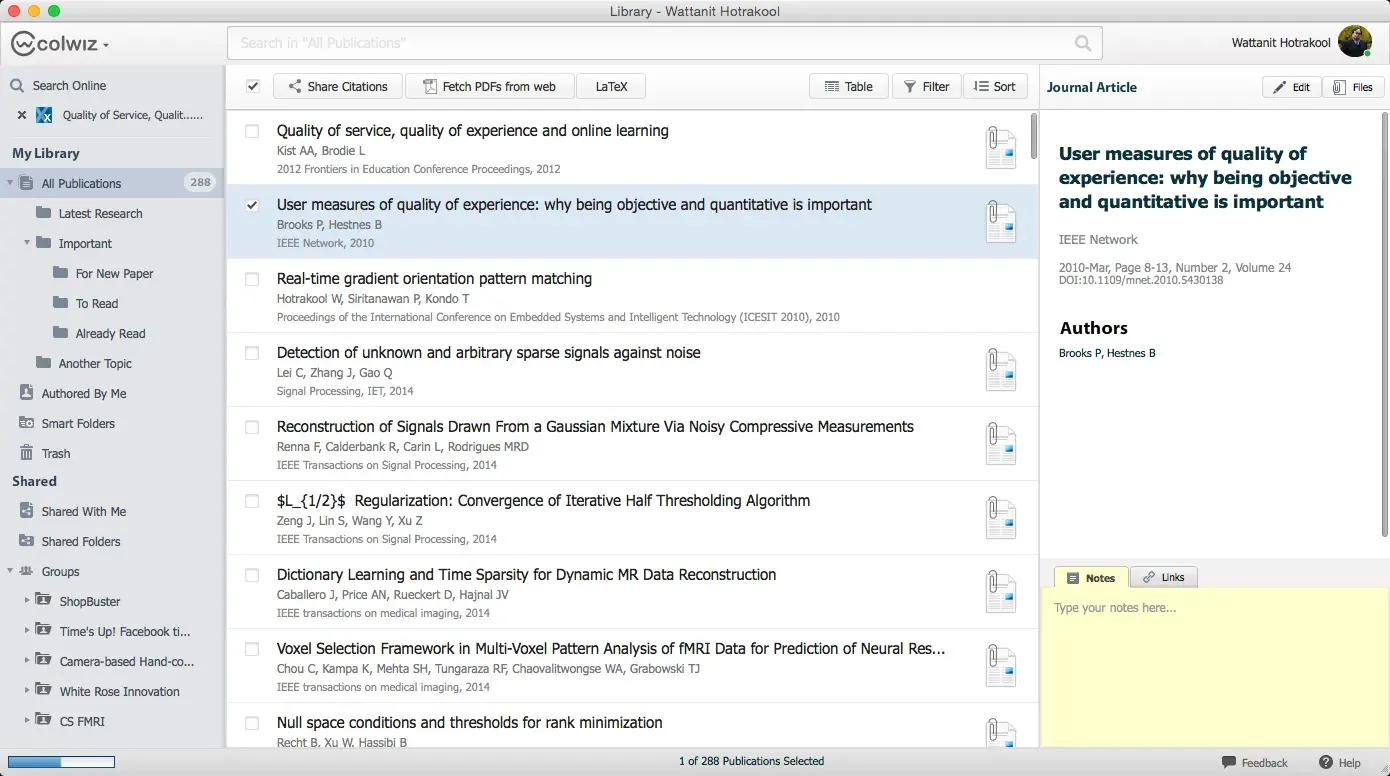
Task: Open Smart Folders in sidebar
Action: pos(77,423)
